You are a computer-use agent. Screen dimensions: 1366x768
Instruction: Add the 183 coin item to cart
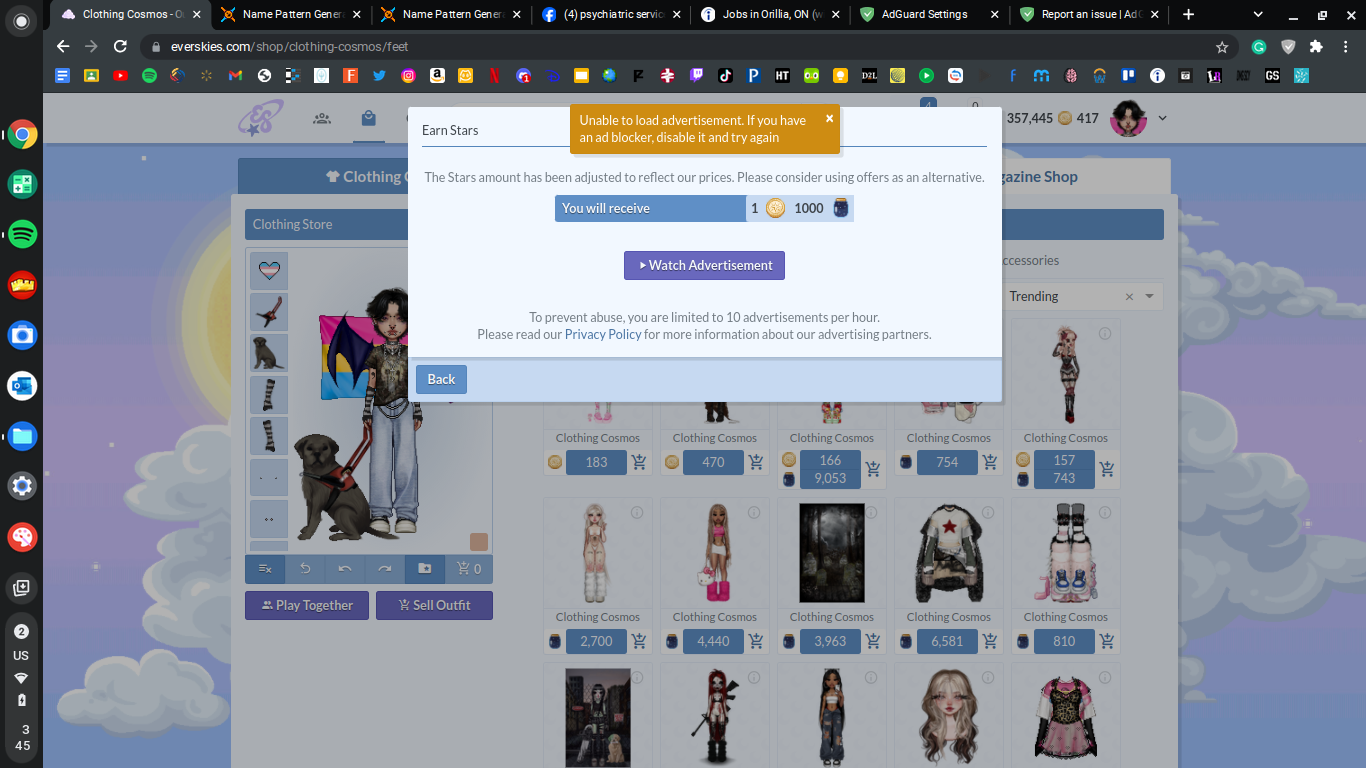[639, 462]
